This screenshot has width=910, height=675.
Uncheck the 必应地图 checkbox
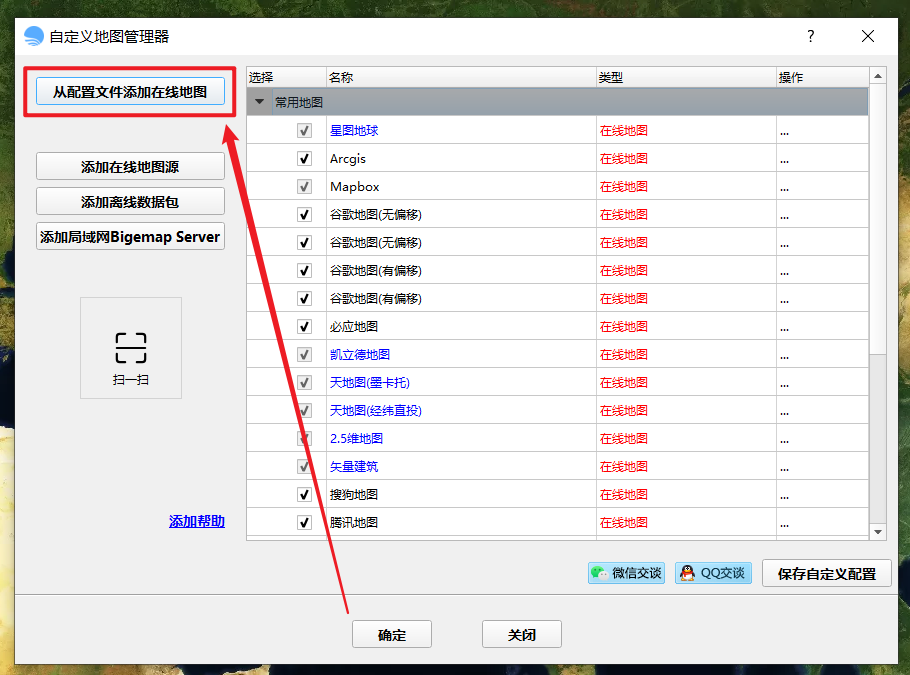(304, 326)
